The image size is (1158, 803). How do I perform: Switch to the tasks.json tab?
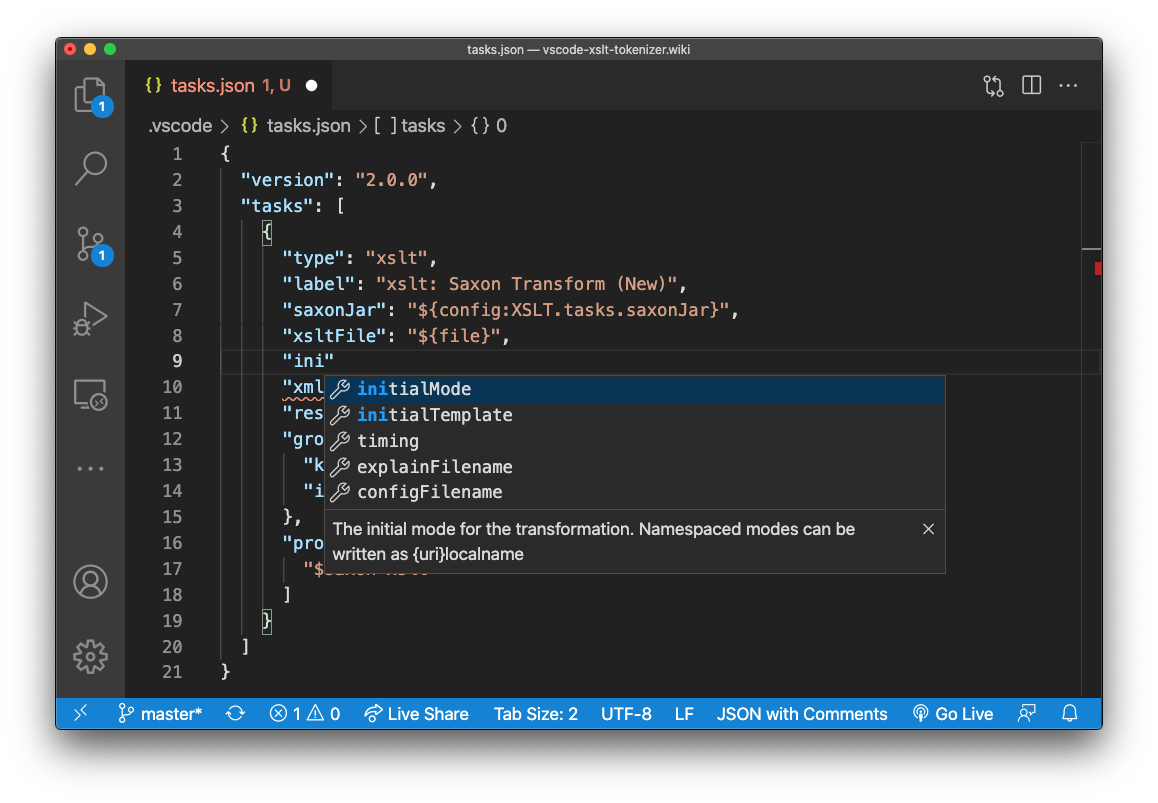213,85
